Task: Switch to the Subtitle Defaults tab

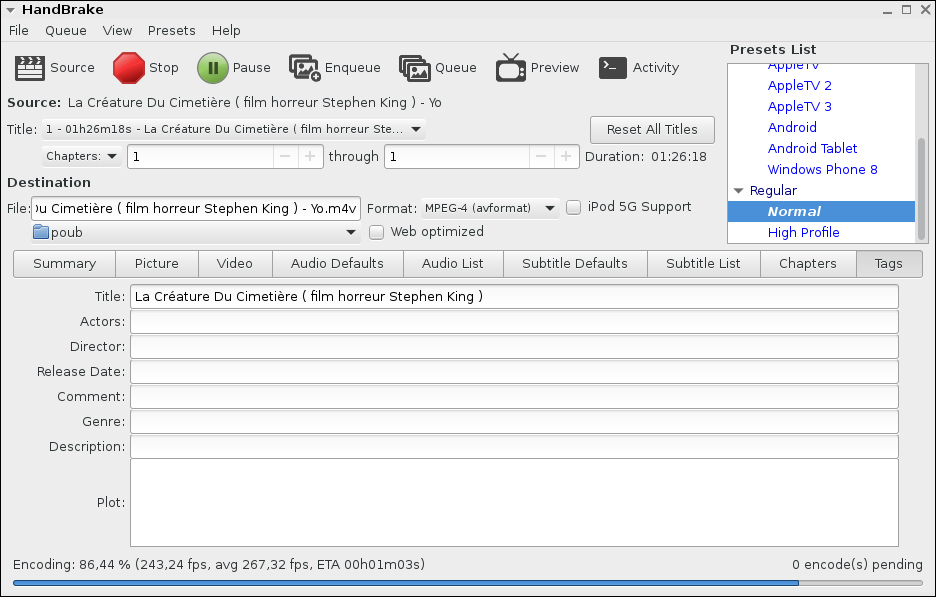Action: click(x=575, y=264)
